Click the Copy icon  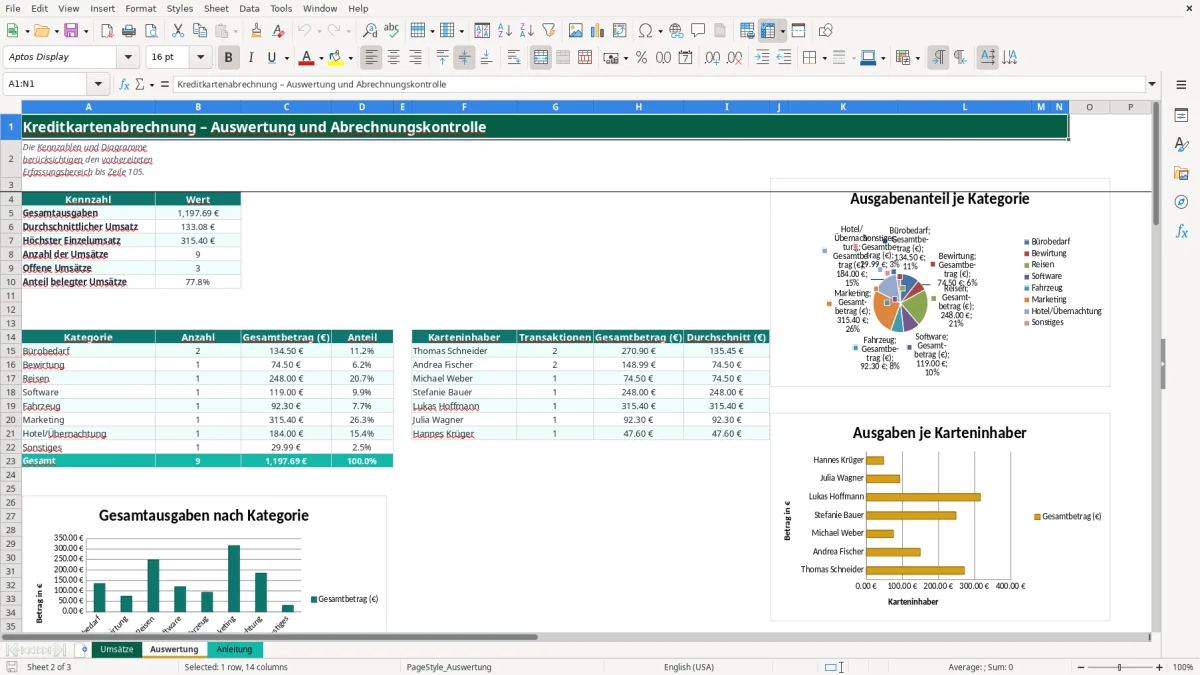click(201, 31)
